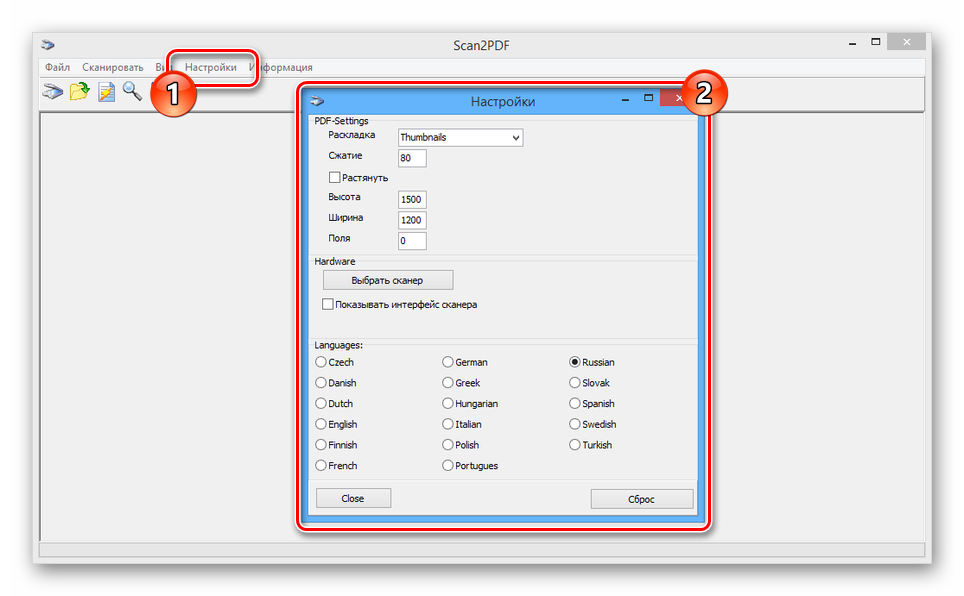
Task: Click the Scan2PDF title bar app icon
Action: [x=48, y=44]
